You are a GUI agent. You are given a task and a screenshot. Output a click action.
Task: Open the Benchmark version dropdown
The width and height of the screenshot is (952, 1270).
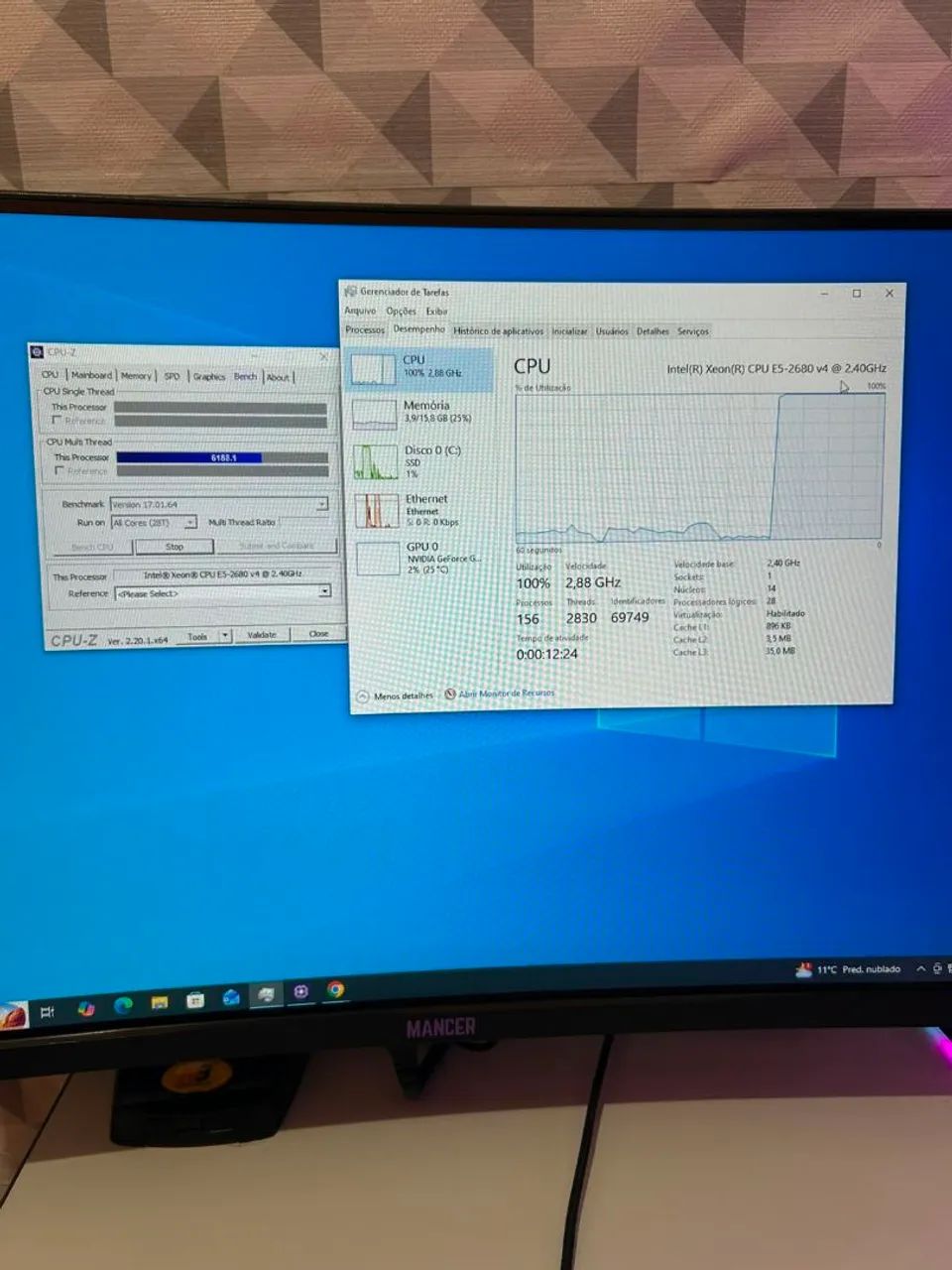219,504
